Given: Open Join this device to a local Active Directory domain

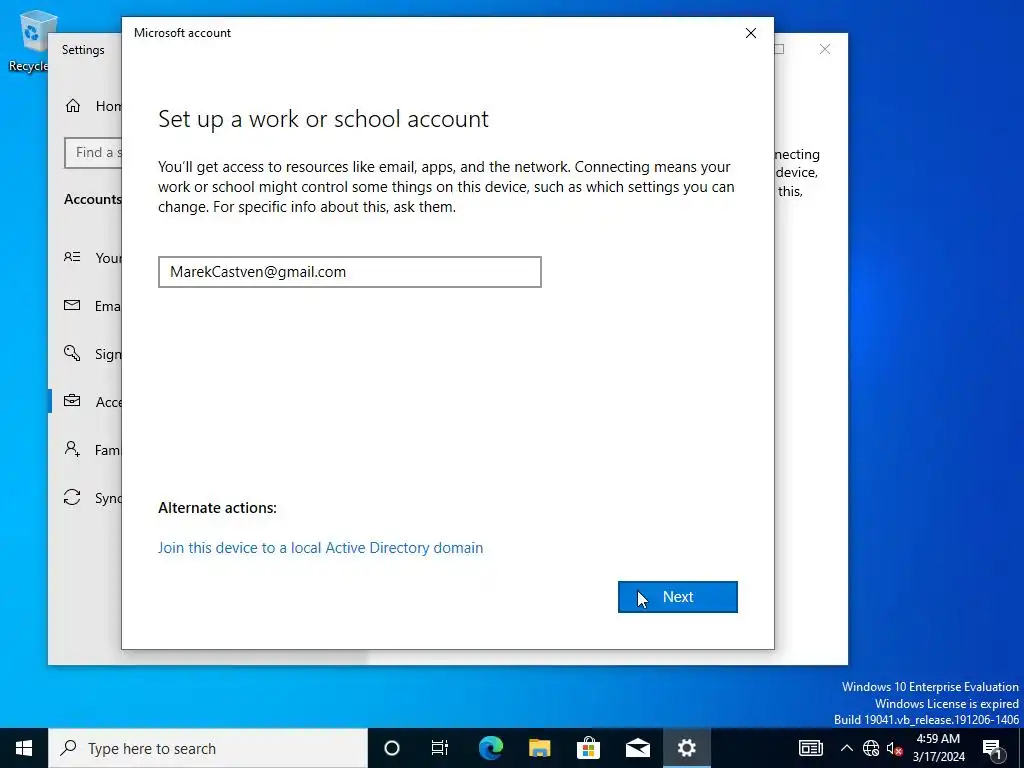Looking at the screenshot, I should point(321,547).
